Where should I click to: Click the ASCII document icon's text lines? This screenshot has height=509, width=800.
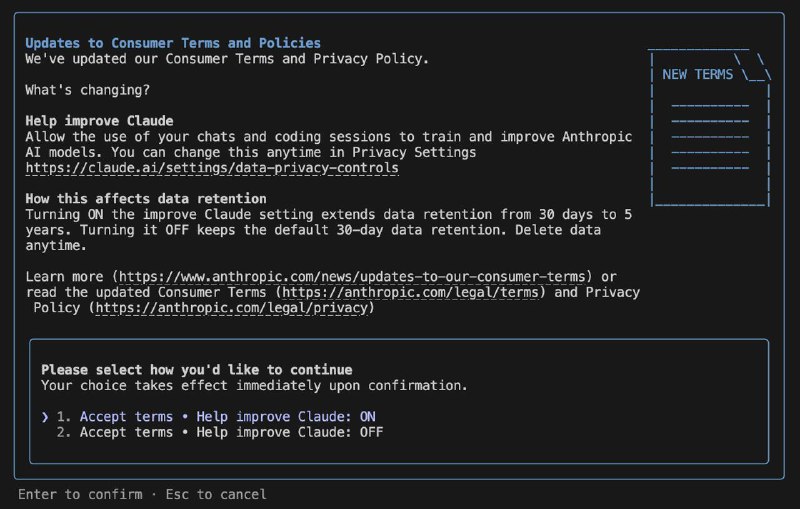click(709, 135)
